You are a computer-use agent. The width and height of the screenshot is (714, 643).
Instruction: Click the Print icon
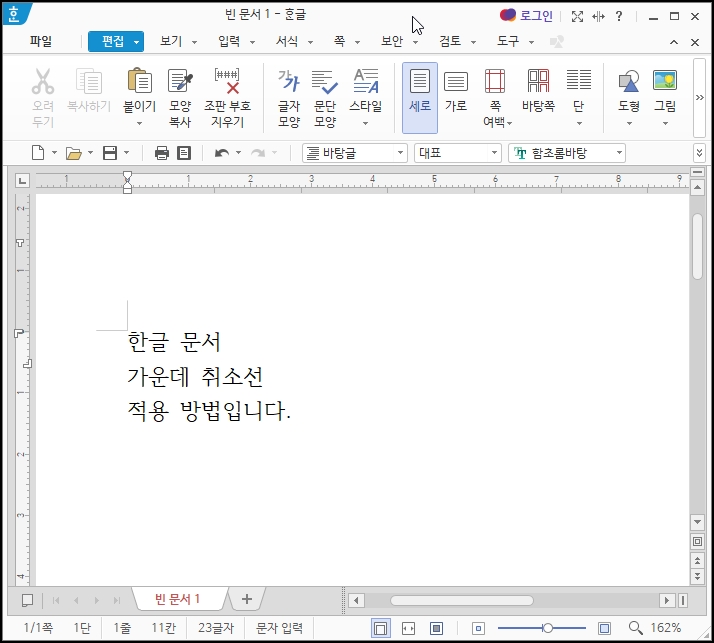[x=162, y=153]
